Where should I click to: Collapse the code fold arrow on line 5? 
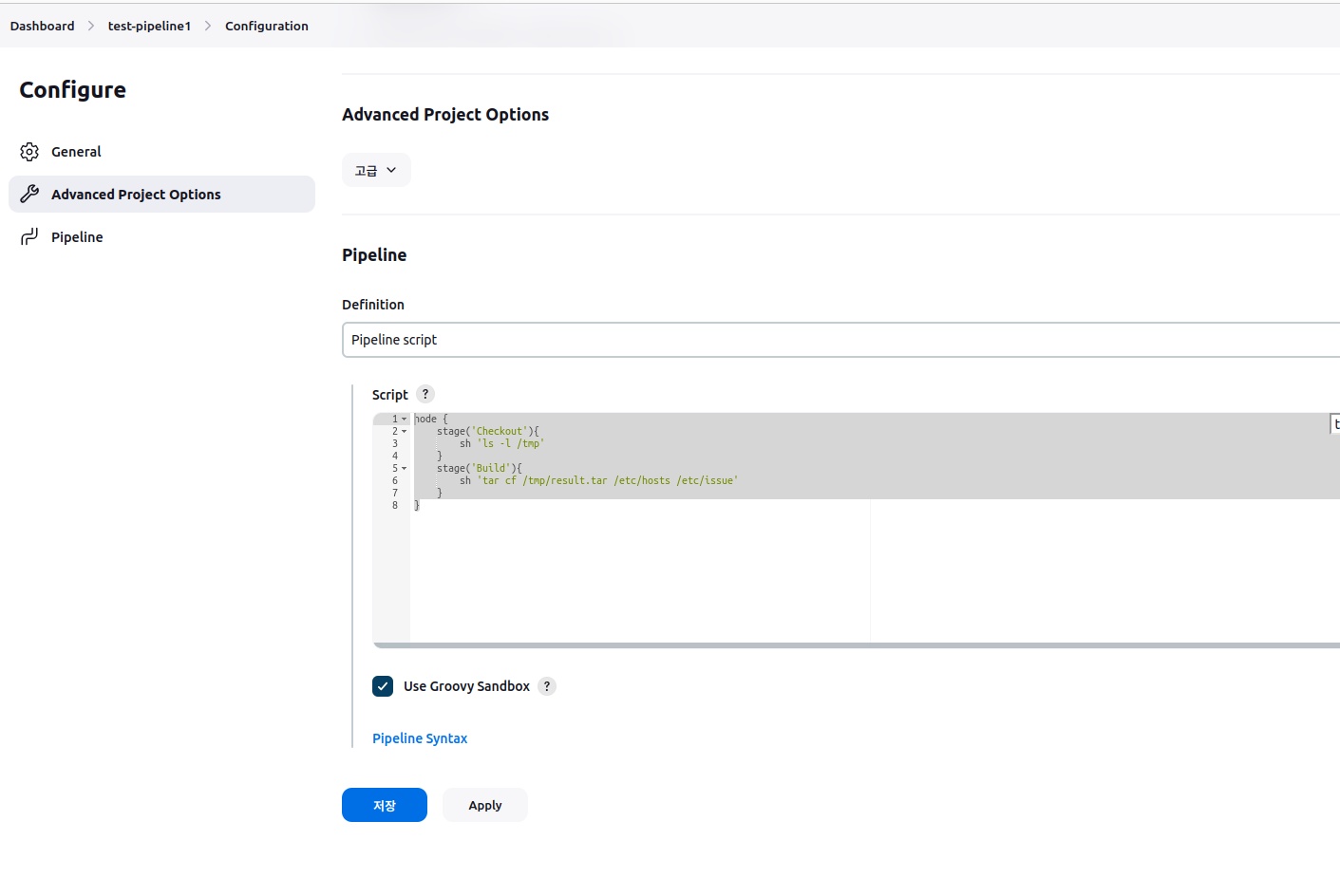(404, 468)
